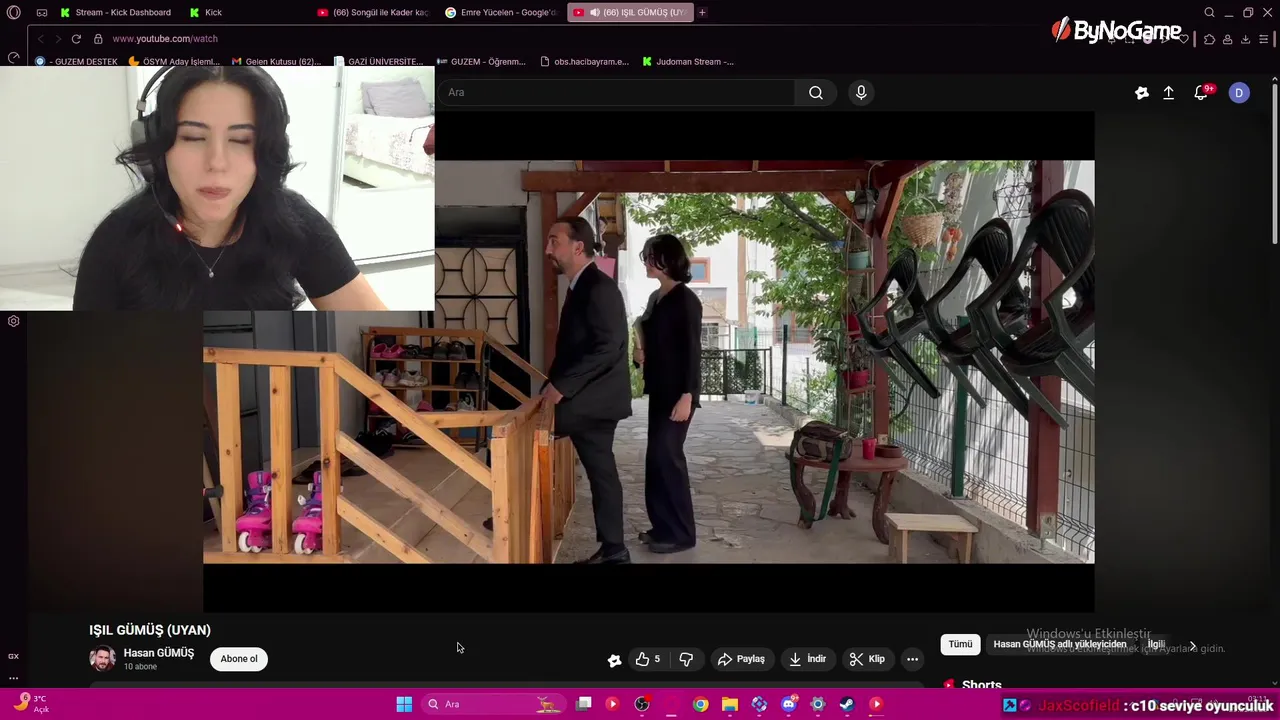This screenshot has height=720, width=1280.
Task: Click the sparkle icon beside the like button
Action: pyautogui.click(x=614, y=659)
